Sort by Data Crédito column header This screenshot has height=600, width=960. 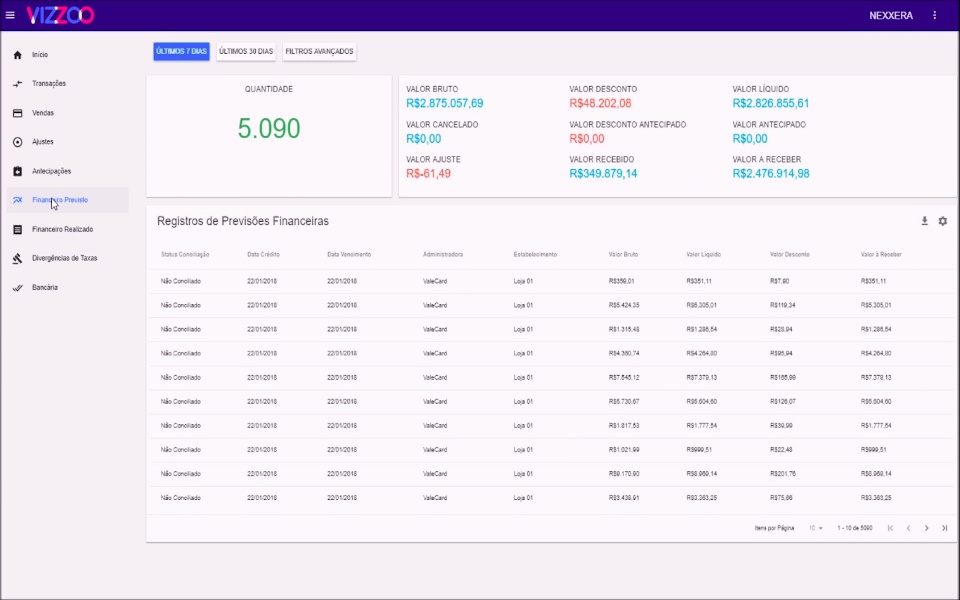[x=263, y=254]
